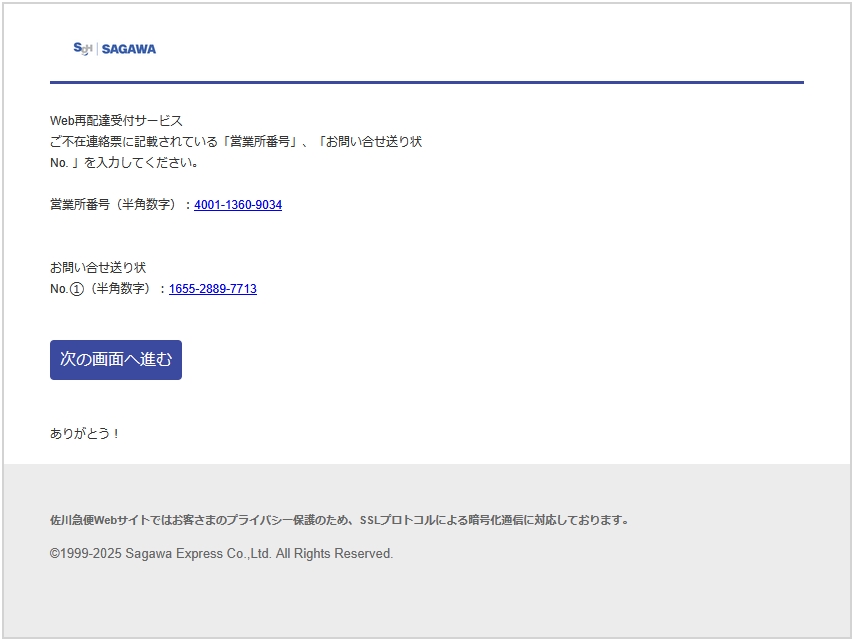854x642 pixels.
Task: Click the 「No.」を入力してください text line
Action: pyautogui.click(x=125, y=163)
